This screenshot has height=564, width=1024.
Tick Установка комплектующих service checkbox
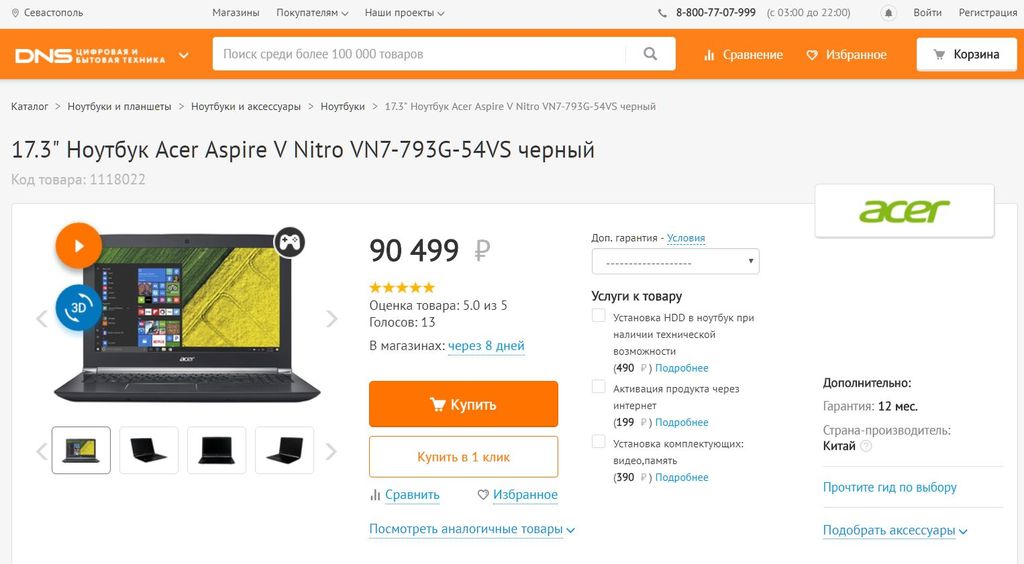pyautogui.click(x=598, y=441)
